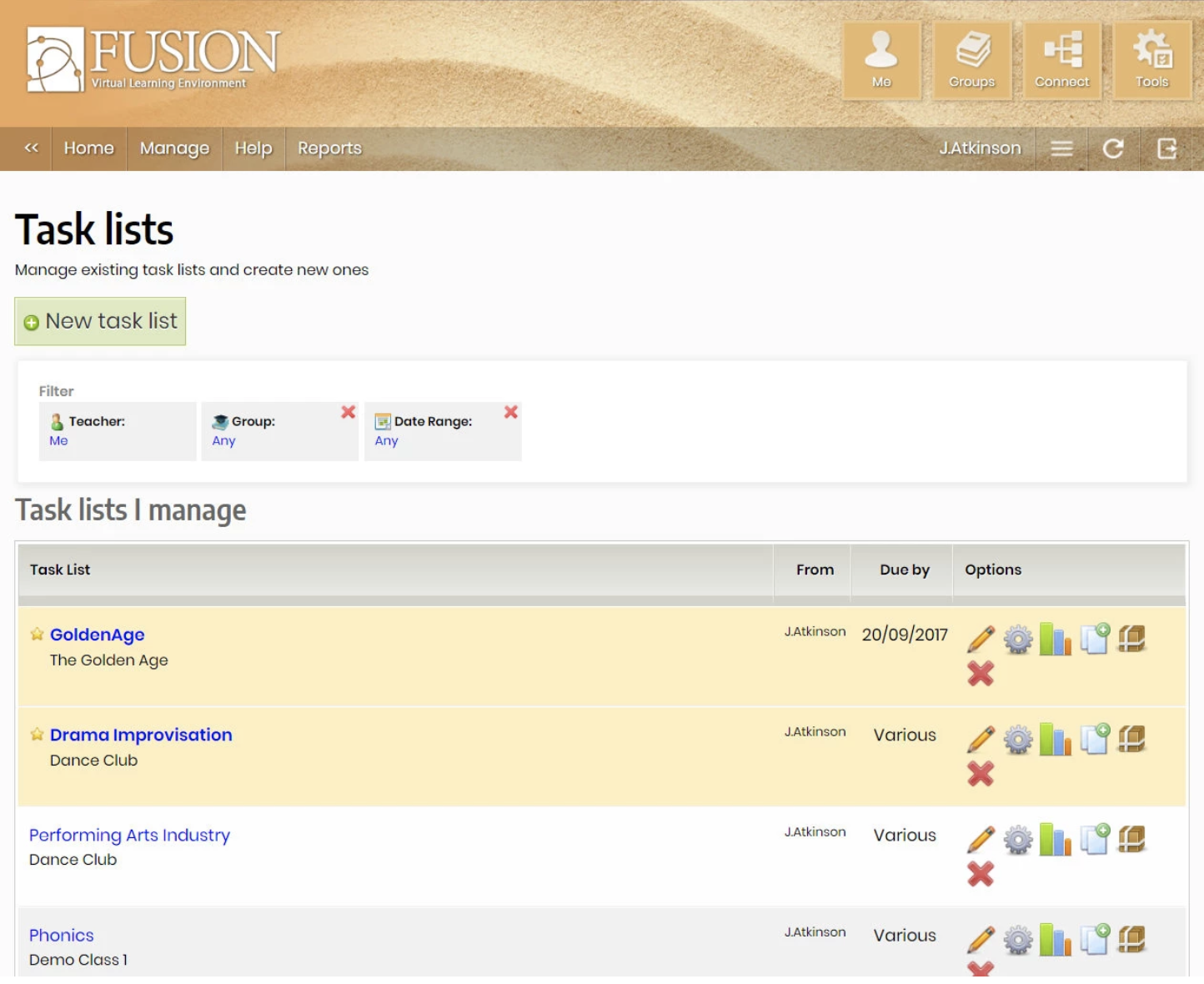Open the Groups icon in header

pos(971,60)
